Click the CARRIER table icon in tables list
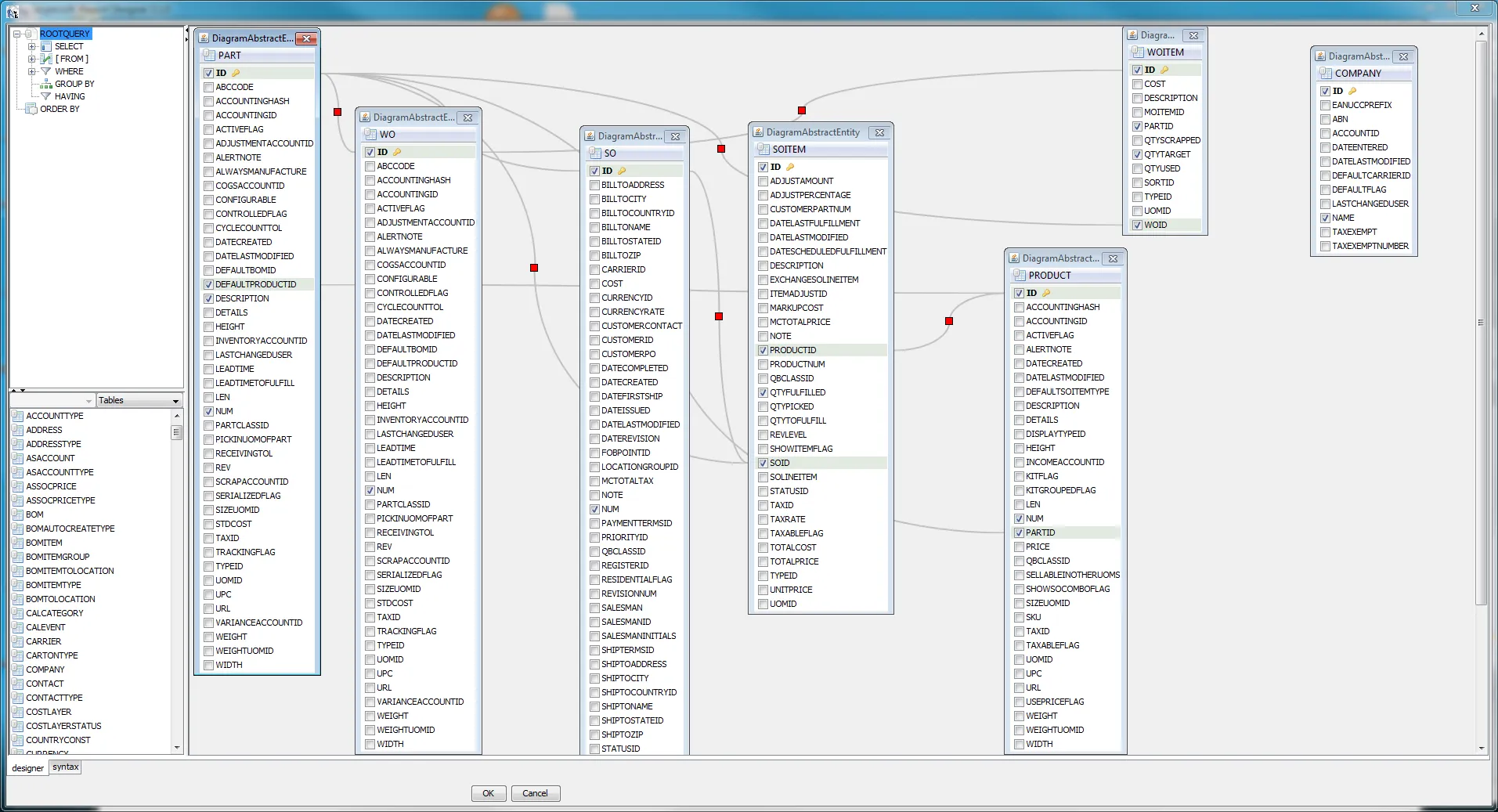Image resolution: width=1498 pixels, height=812 pixels. tap(17, 641)
